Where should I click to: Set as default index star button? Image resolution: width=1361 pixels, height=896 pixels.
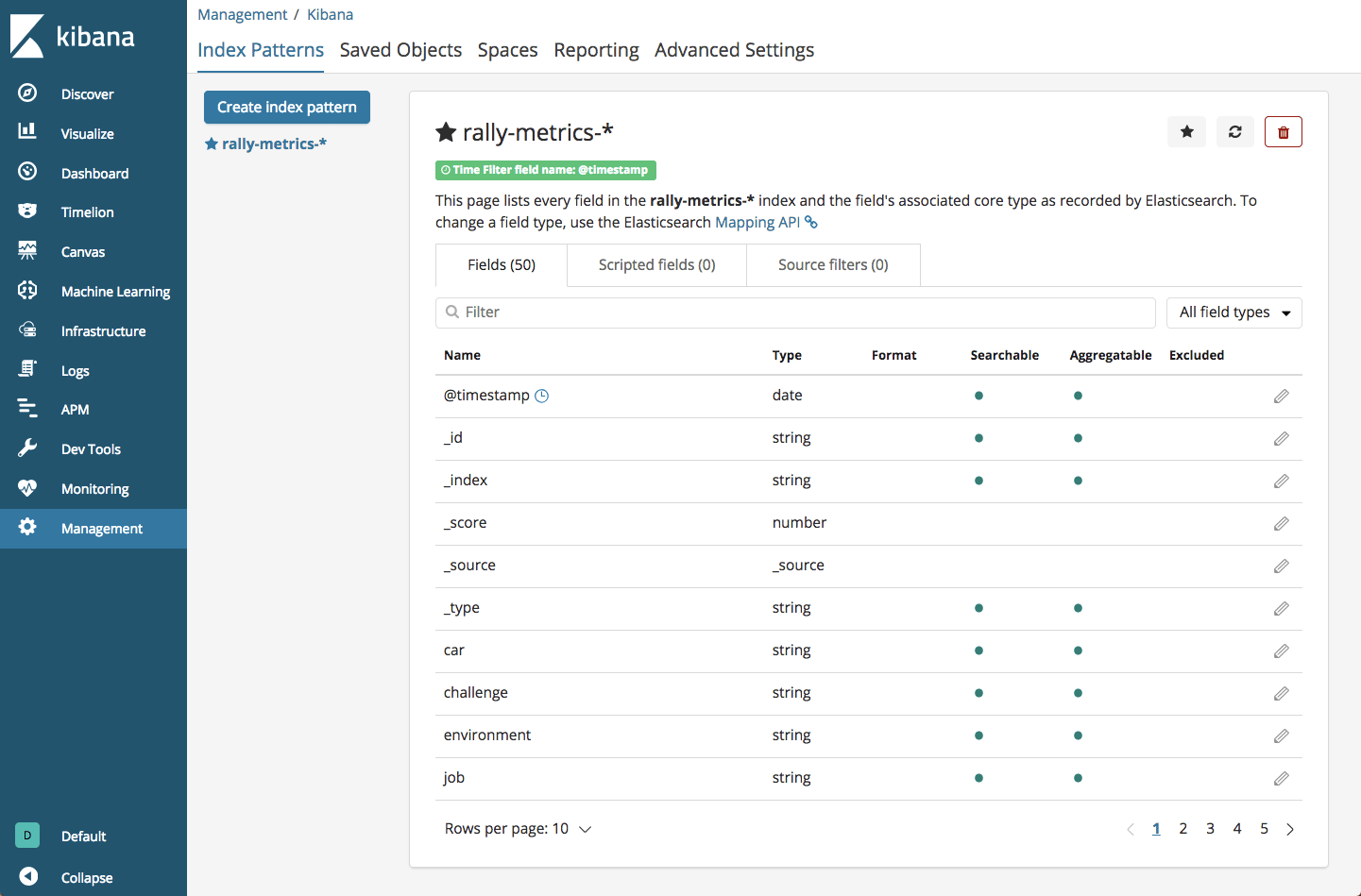[1186, 132]
